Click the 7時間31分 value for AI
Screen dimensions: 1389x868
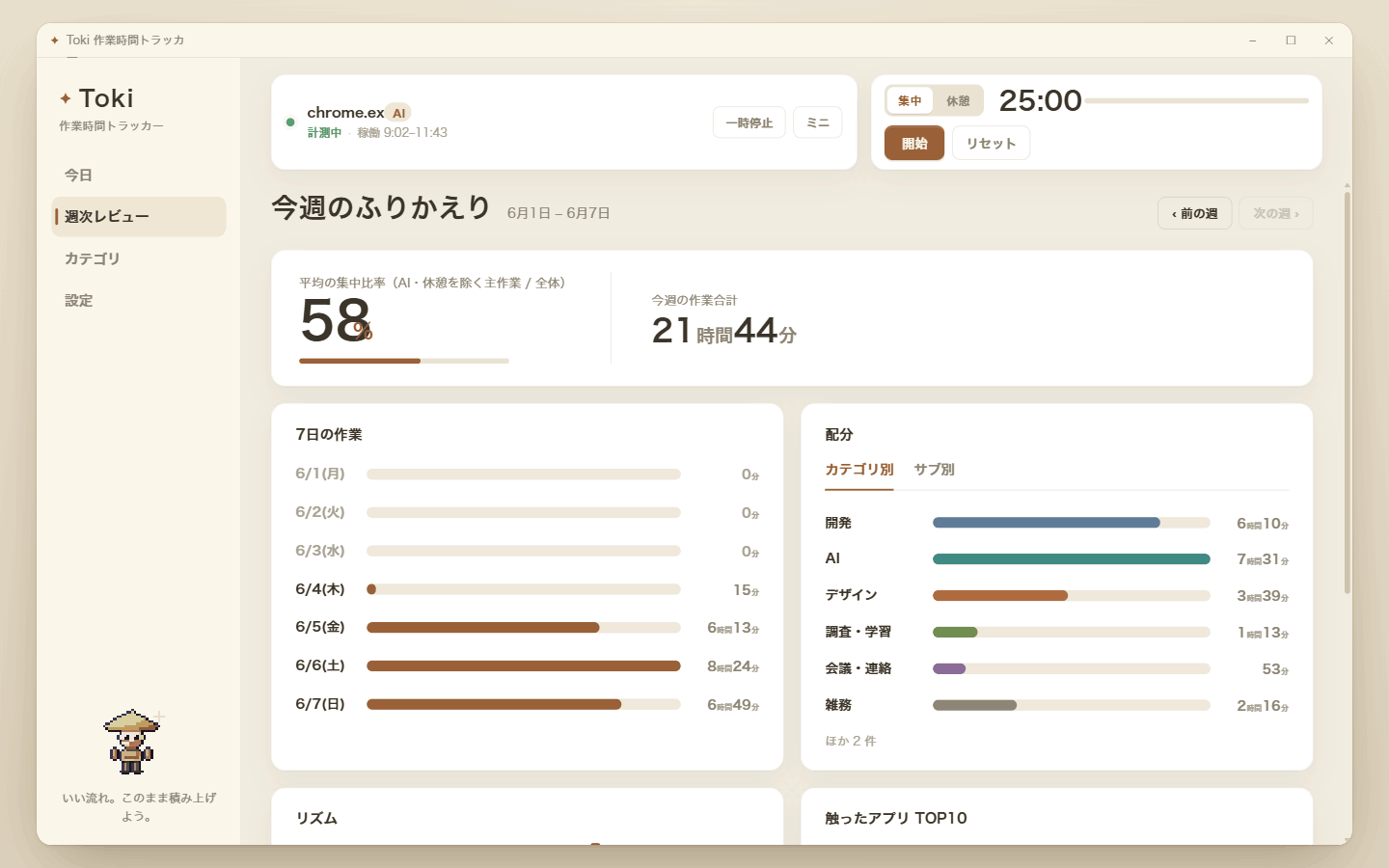click(x=1263, y=559)
